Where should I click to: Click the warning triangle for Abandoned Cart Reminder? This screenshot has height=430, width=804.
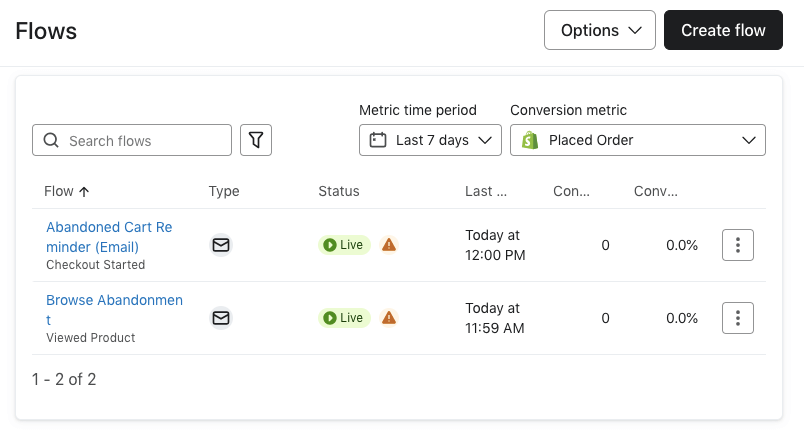click(389, 245)
